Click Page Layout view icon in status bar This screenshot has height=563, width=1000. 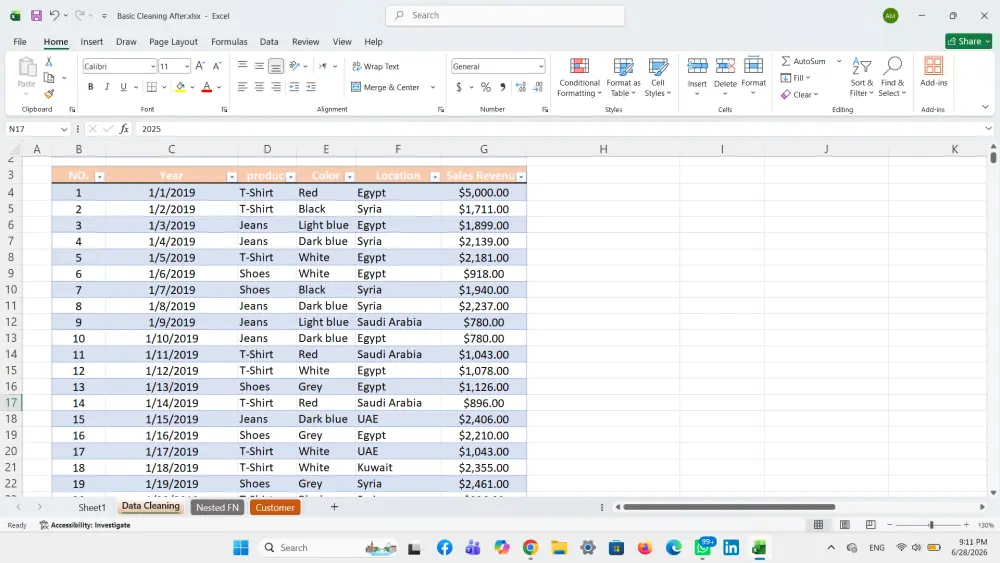click(x=844, y=525)
